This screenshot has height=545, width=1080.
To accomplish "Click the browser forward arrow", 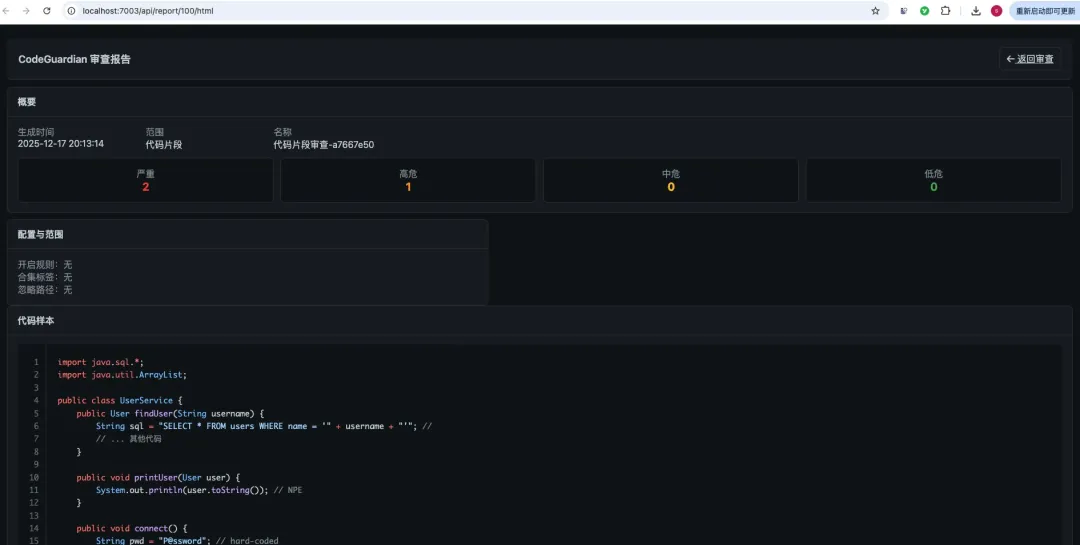I will tap(26, 11).
